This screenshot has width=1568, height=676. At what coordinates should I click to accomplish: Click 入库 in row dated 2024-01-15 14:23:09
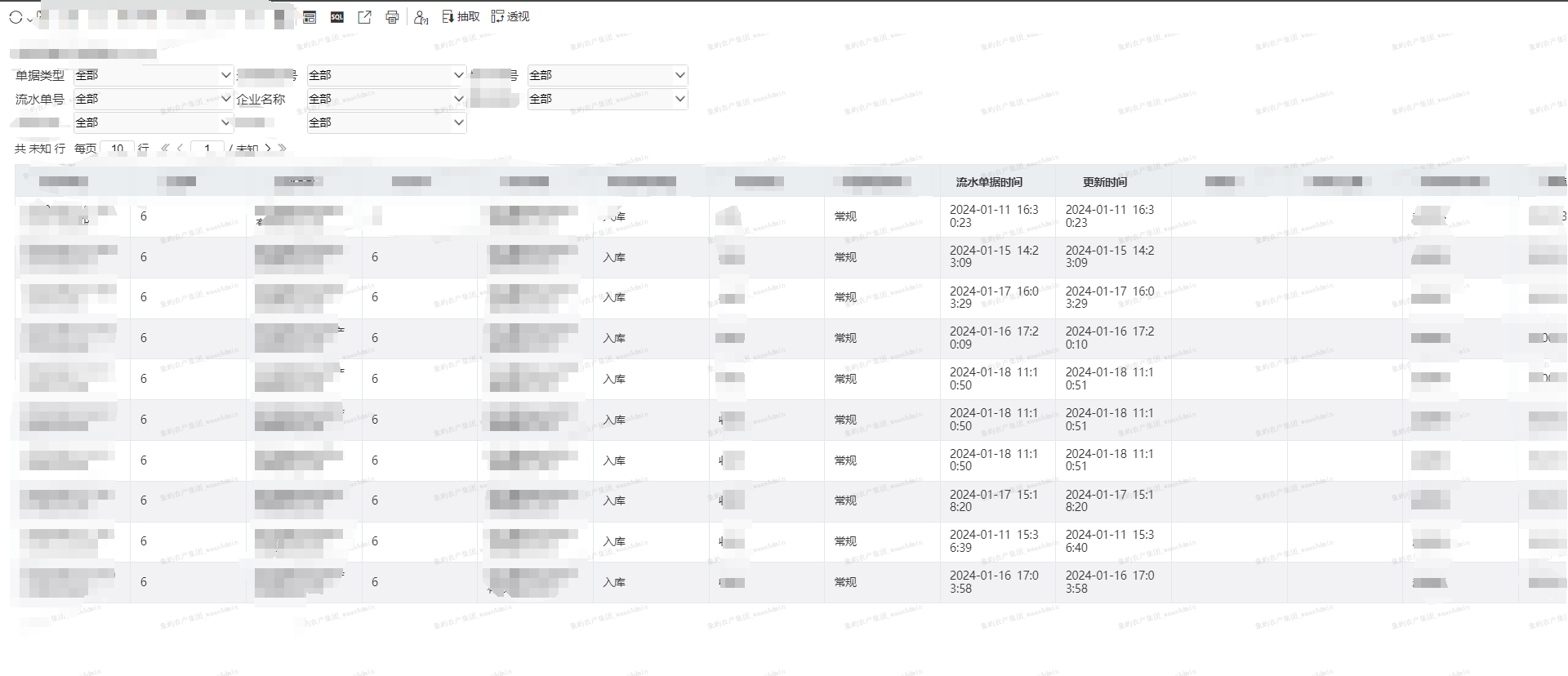pos(614,257)
